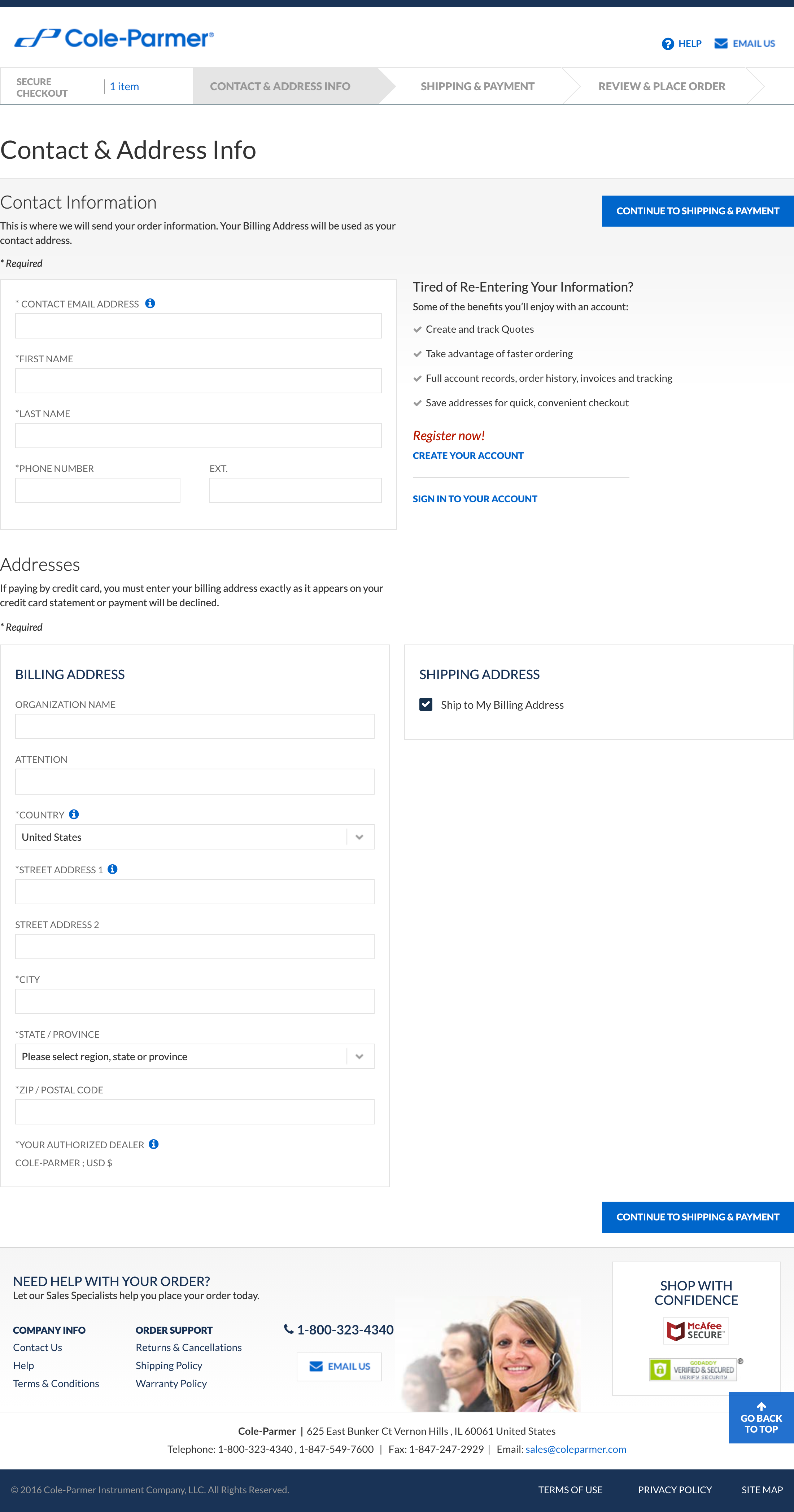The width and height of the screenshot is (794, 1512).
Task: Click the info icon beside Street Address 1
Action: point(112,869)
